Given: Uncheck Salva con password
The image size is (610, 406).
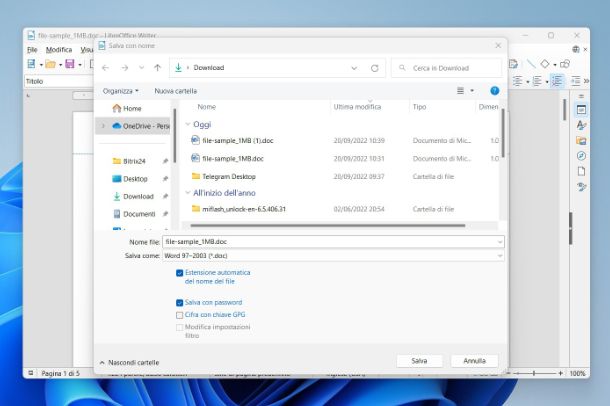Looking at the screenshot, I should pyautogui.click(x=179, y=303).
